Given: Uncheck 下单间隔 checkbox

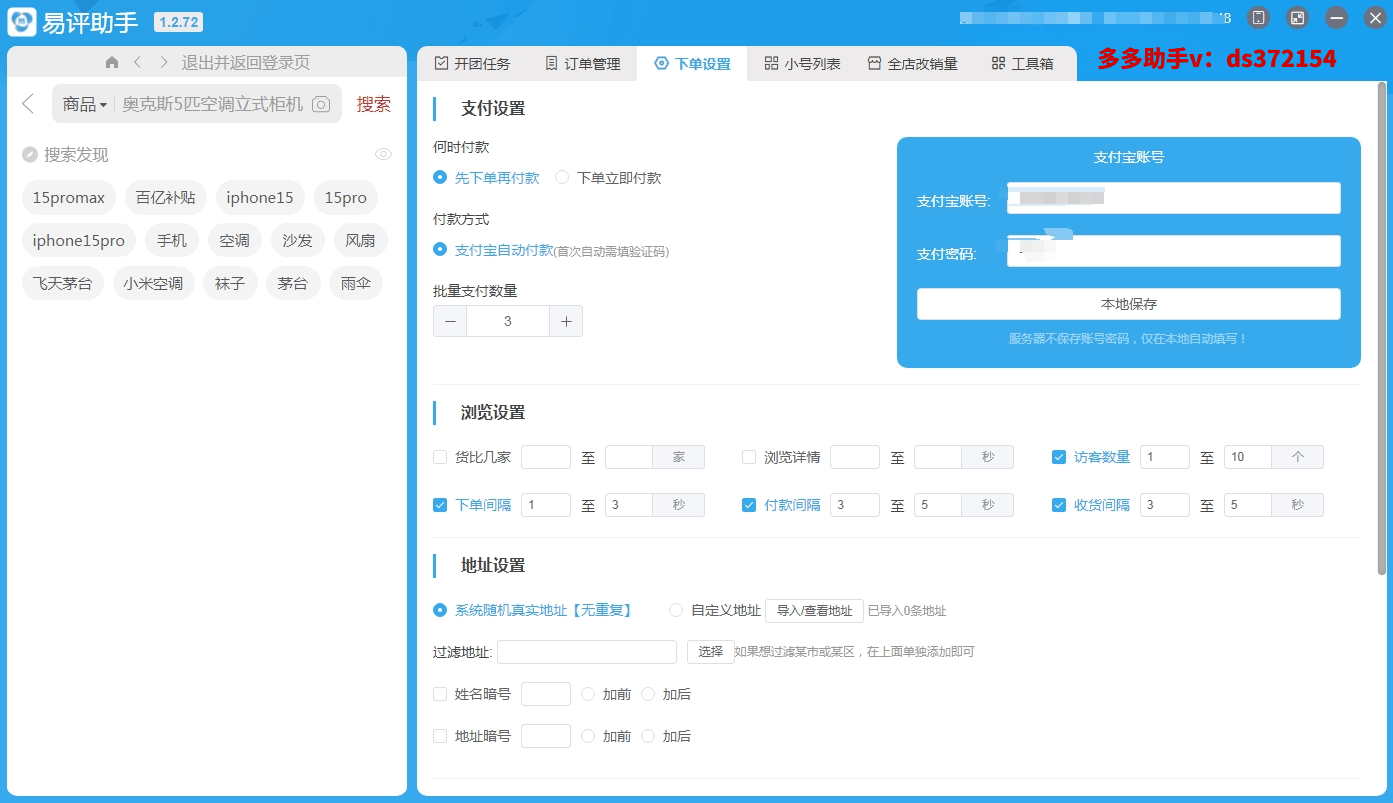Looking at the screenshot, I should click(x=440, y=505).
